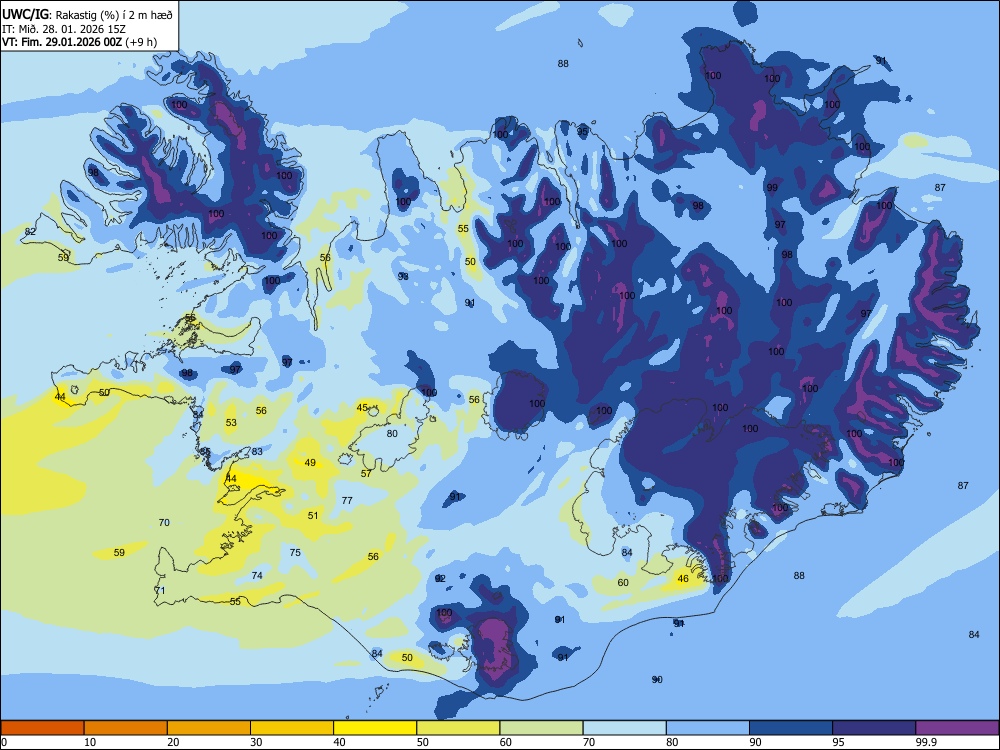Click the 'VT: Fim. 29.01.2026 00Z (+9 h)' line

[x=79, y=42]
